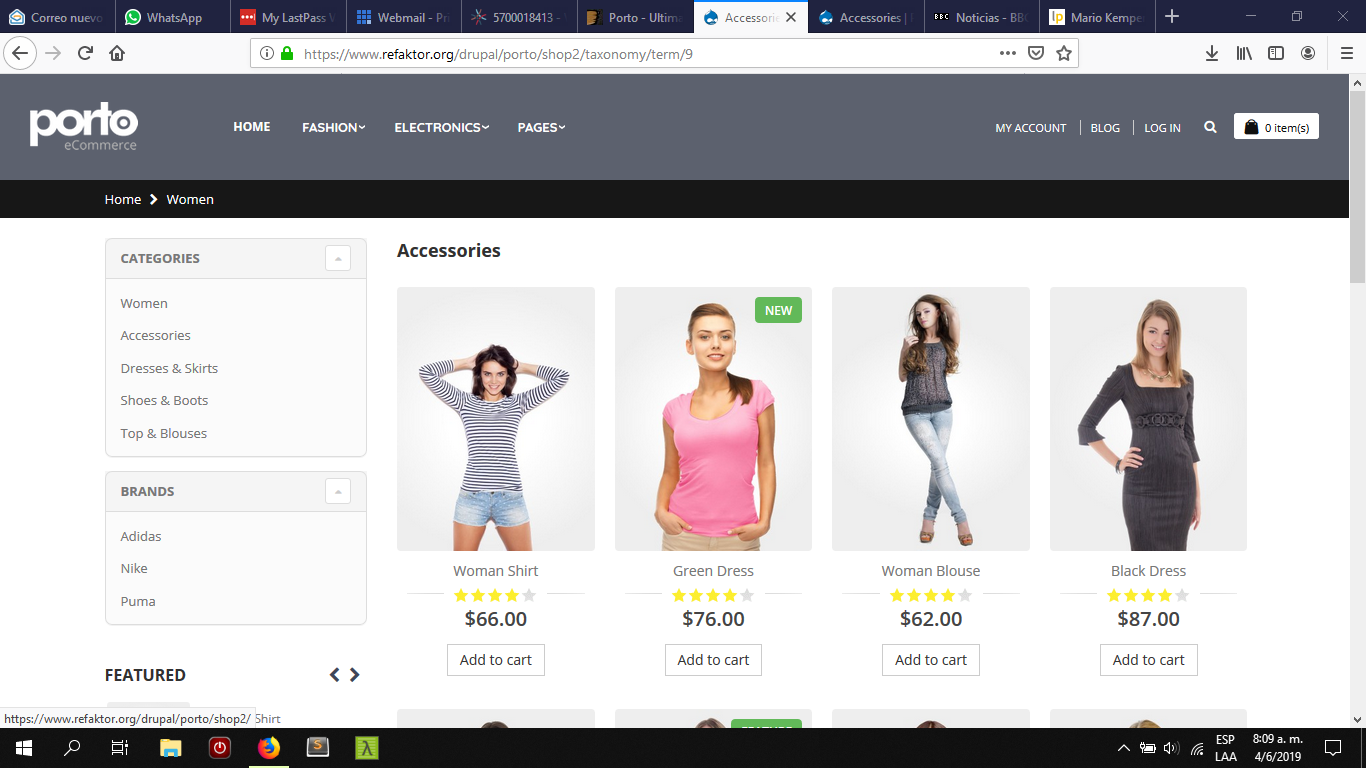
Task: Open Firefox from the Windows taskbar
Action: [268, 747]
